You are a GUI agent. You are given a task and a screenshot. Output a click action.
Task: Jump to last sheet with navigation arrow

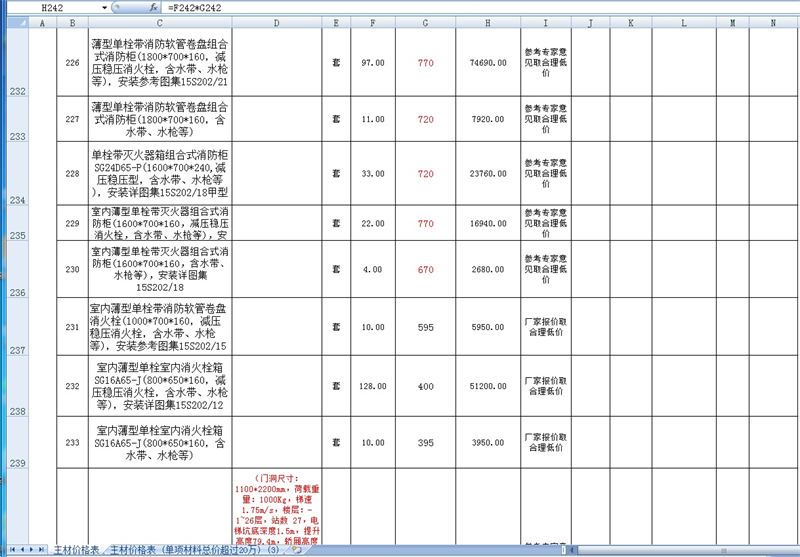click(x=42, y=550)
